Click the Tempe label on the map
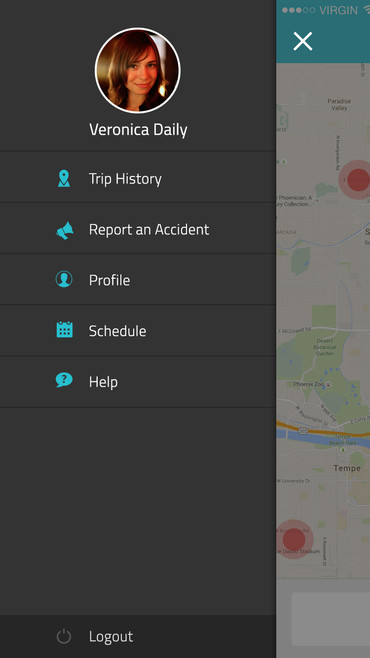This screenshot has height=658, width=370. coord(347,468)
